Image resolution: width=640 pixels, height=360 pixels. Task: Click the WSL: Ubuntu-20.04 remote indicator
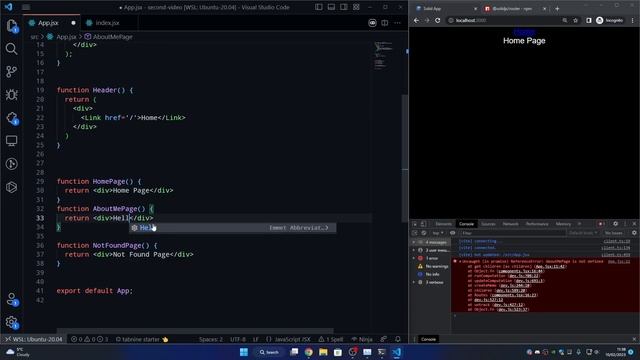33,339
